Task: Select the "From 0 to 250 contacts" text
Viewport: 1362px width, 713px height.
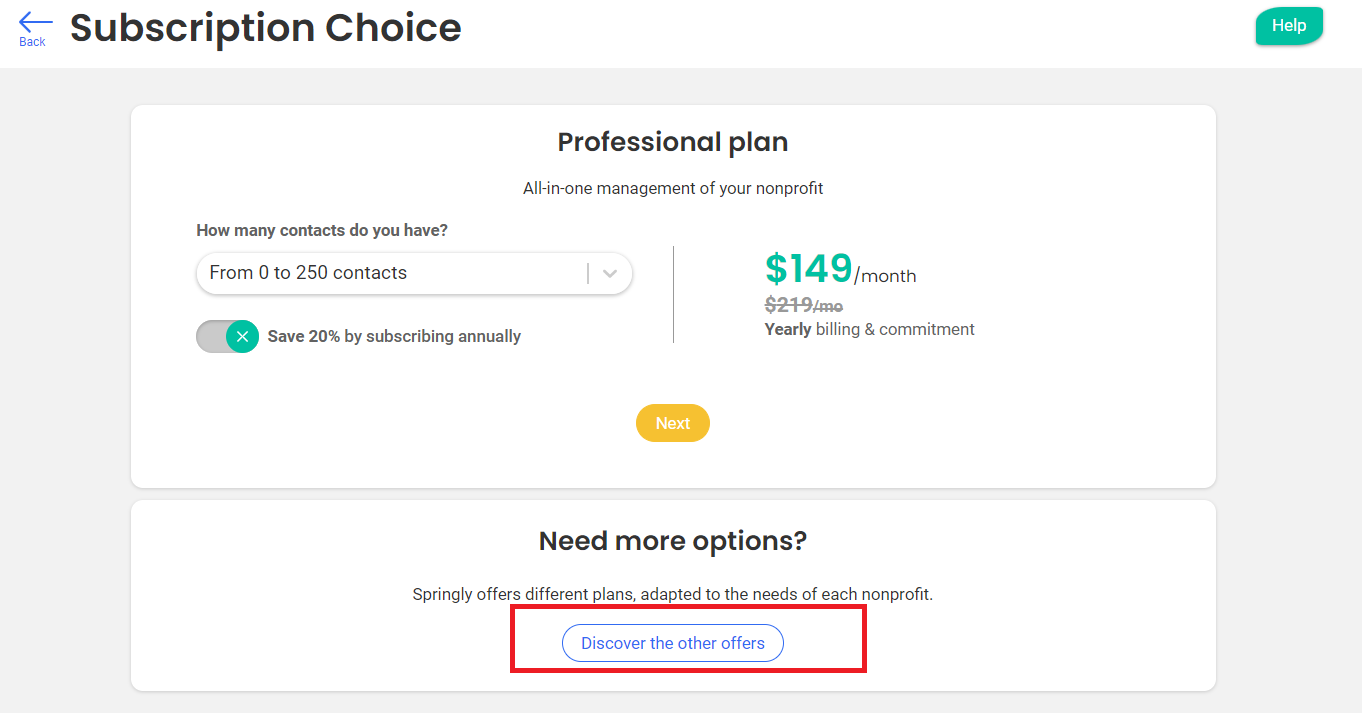Action: (x=308, y=273)
